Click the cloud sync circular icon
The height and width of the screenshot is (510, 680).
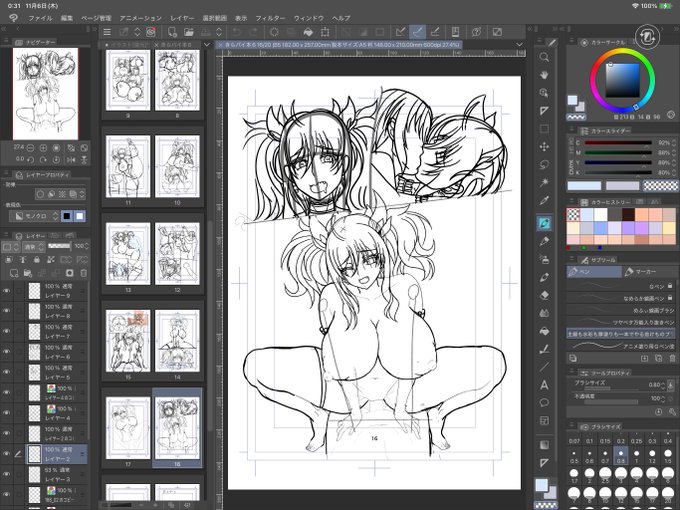tap(647, 36)
